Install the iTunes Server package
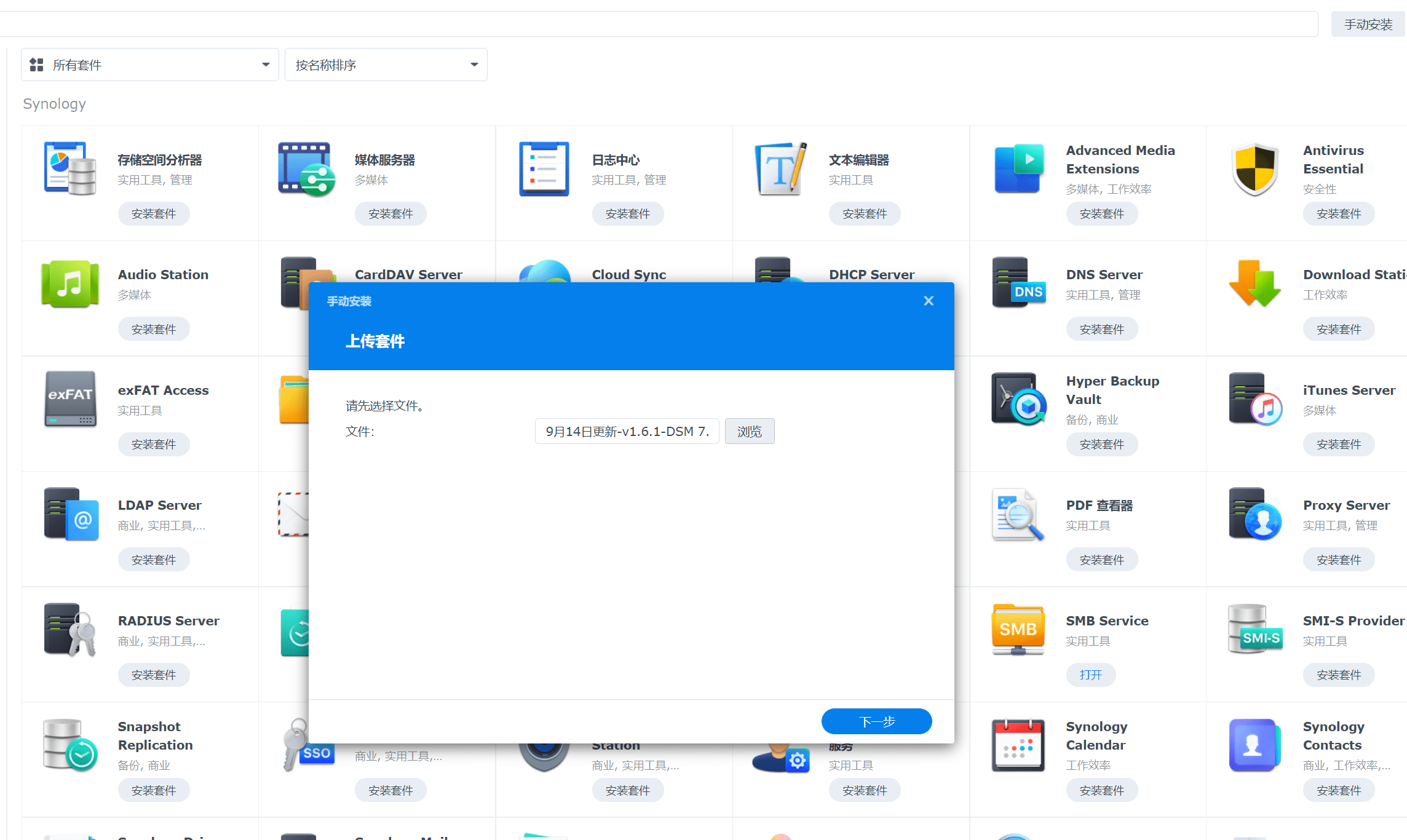1407x840 pixels. coord(1339,445)
